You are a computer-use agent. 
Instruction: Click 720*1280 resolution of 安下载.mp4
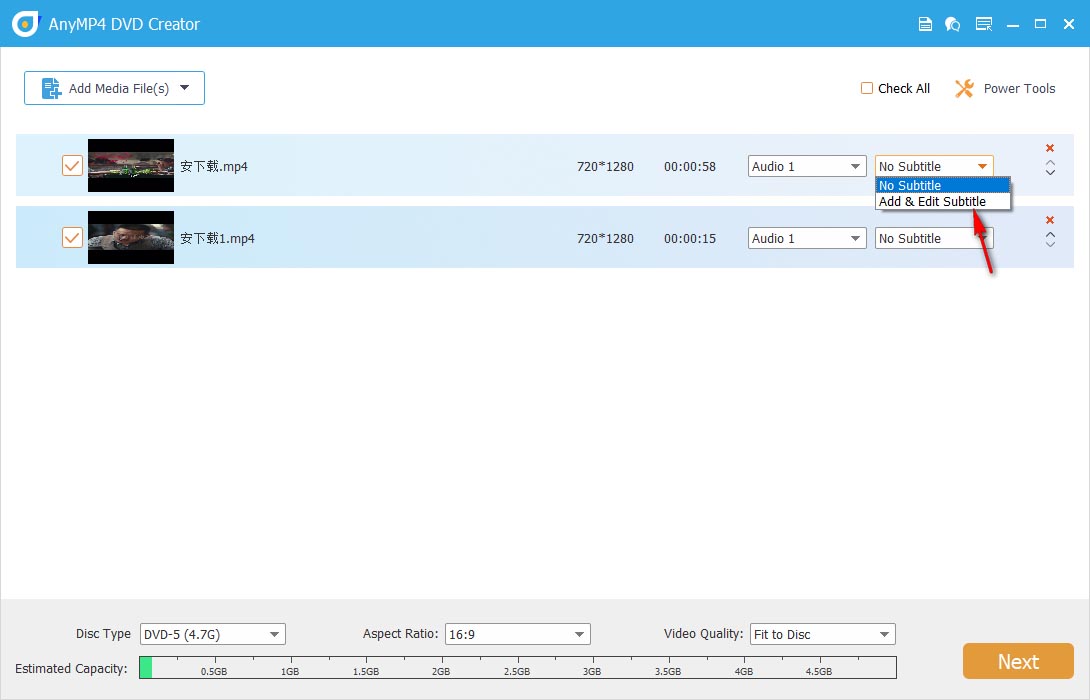pos(605,166)
